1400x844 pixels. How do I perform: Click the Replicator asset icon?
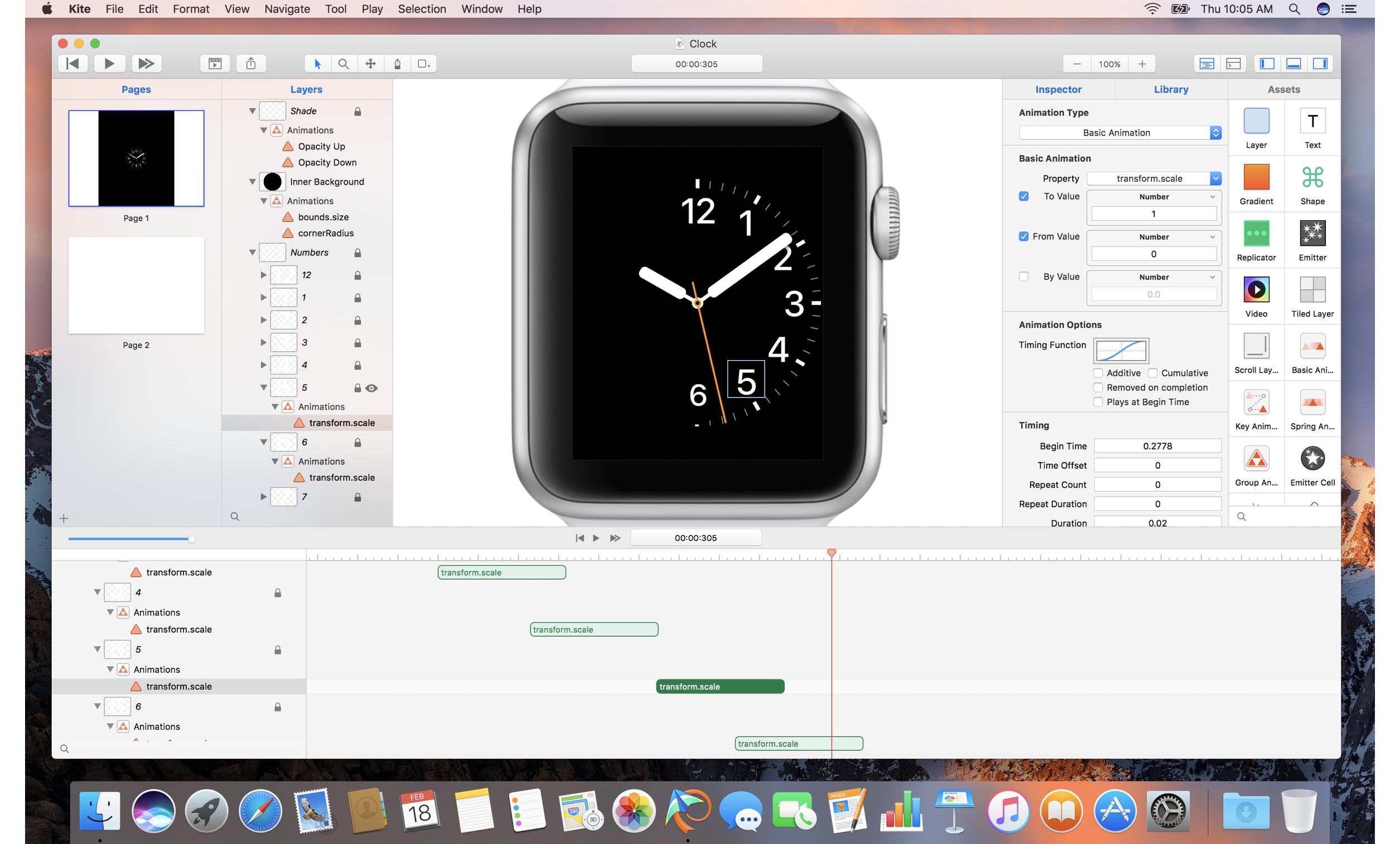tap(1256, 234)
